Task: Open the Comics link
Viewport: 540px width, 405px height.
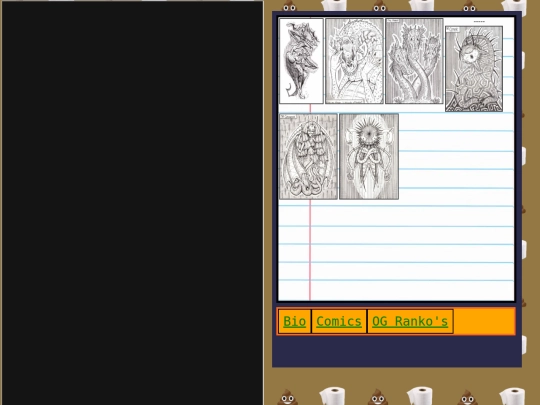Action: pyautogui.click(x=339, y=321)
